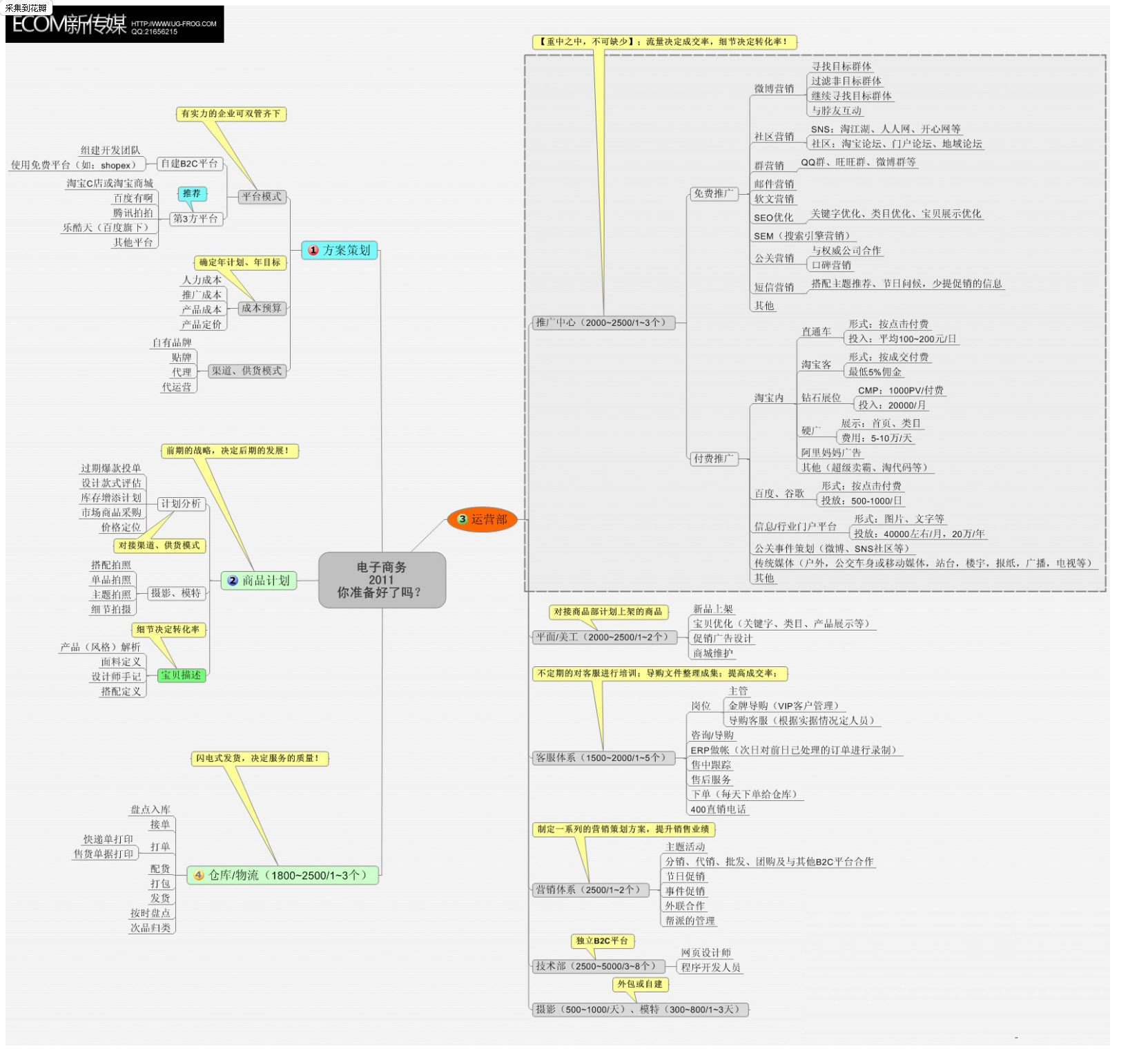Click the priority 2 icon on 商品计划
Viewport: 1148px width, 1051px height.
point(233,581)
